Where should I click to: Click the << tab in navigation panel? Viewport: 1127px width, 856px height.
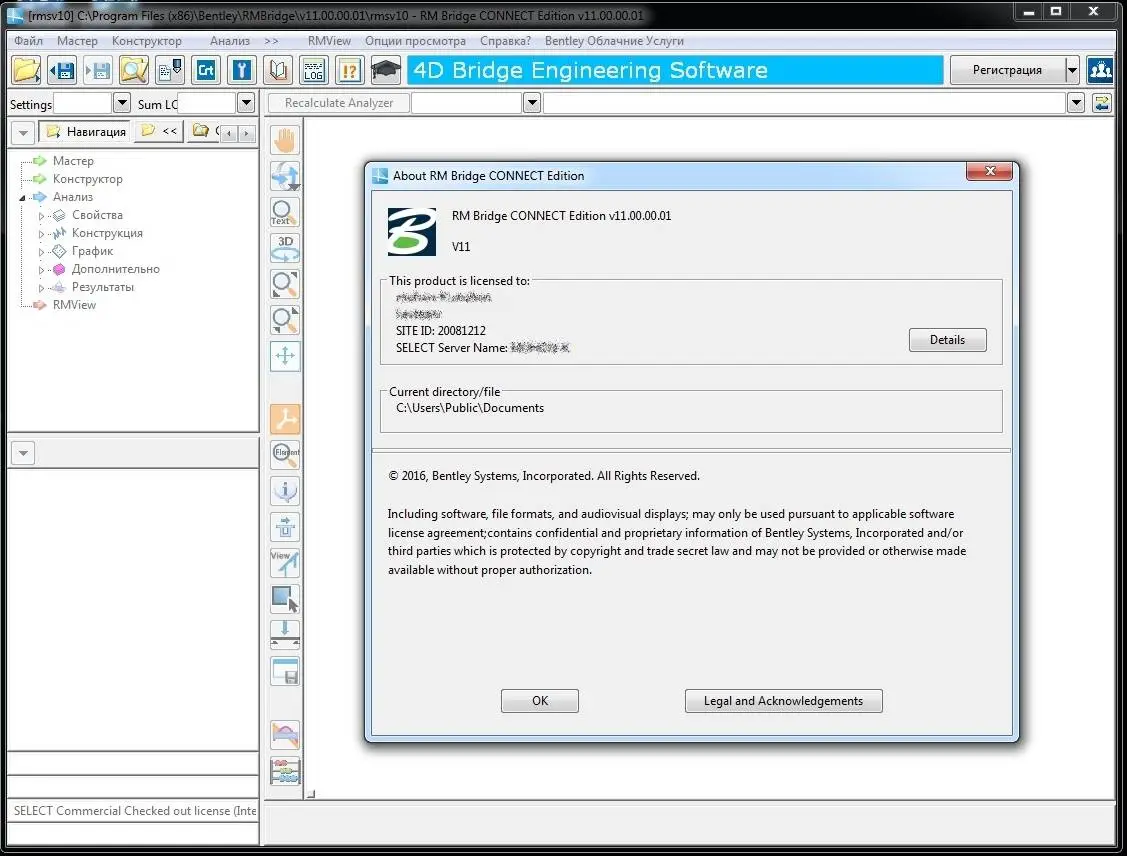(160, 131)
